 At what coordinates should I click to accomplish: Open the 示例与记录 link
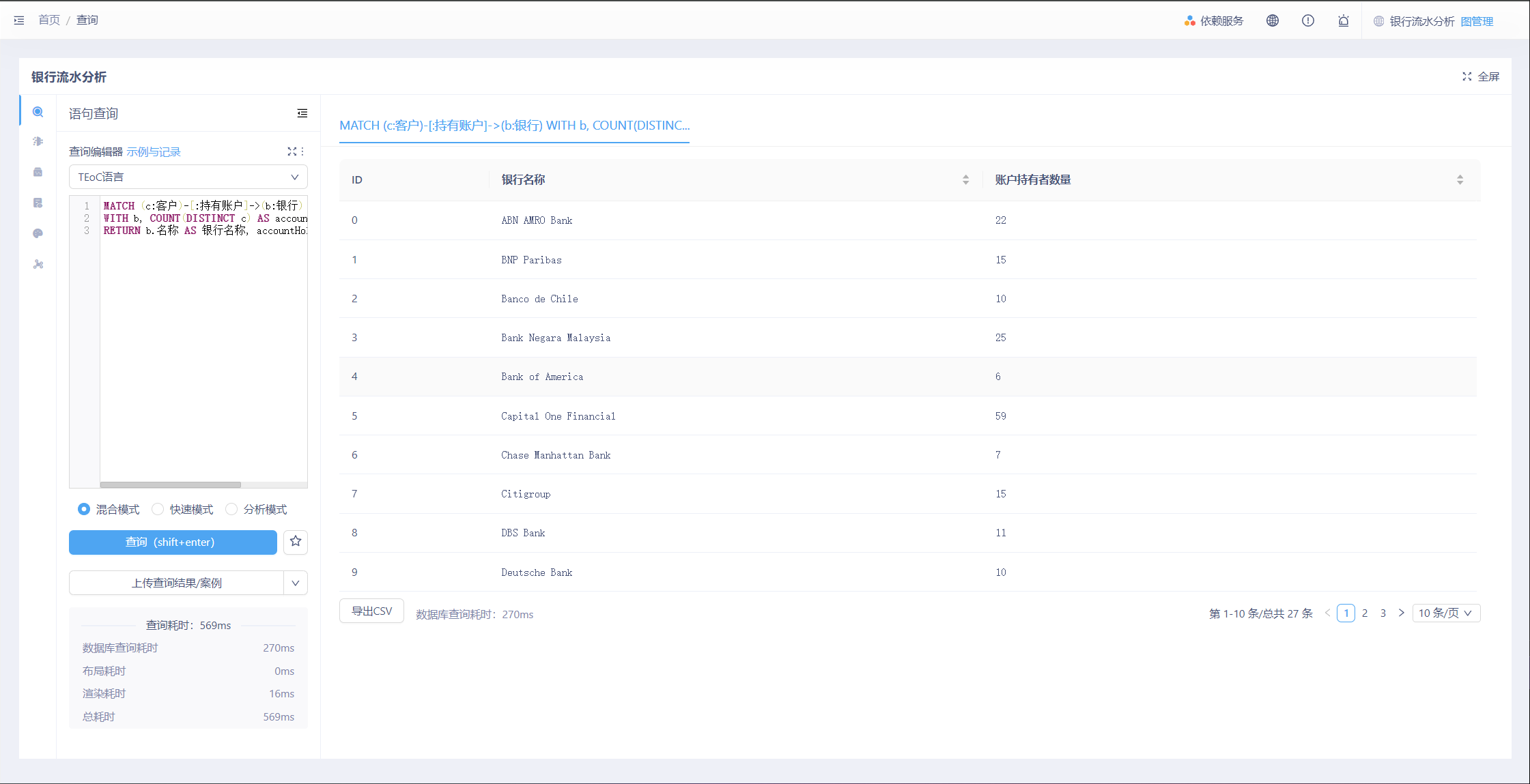pyautogui.click(x=154, y=151)
